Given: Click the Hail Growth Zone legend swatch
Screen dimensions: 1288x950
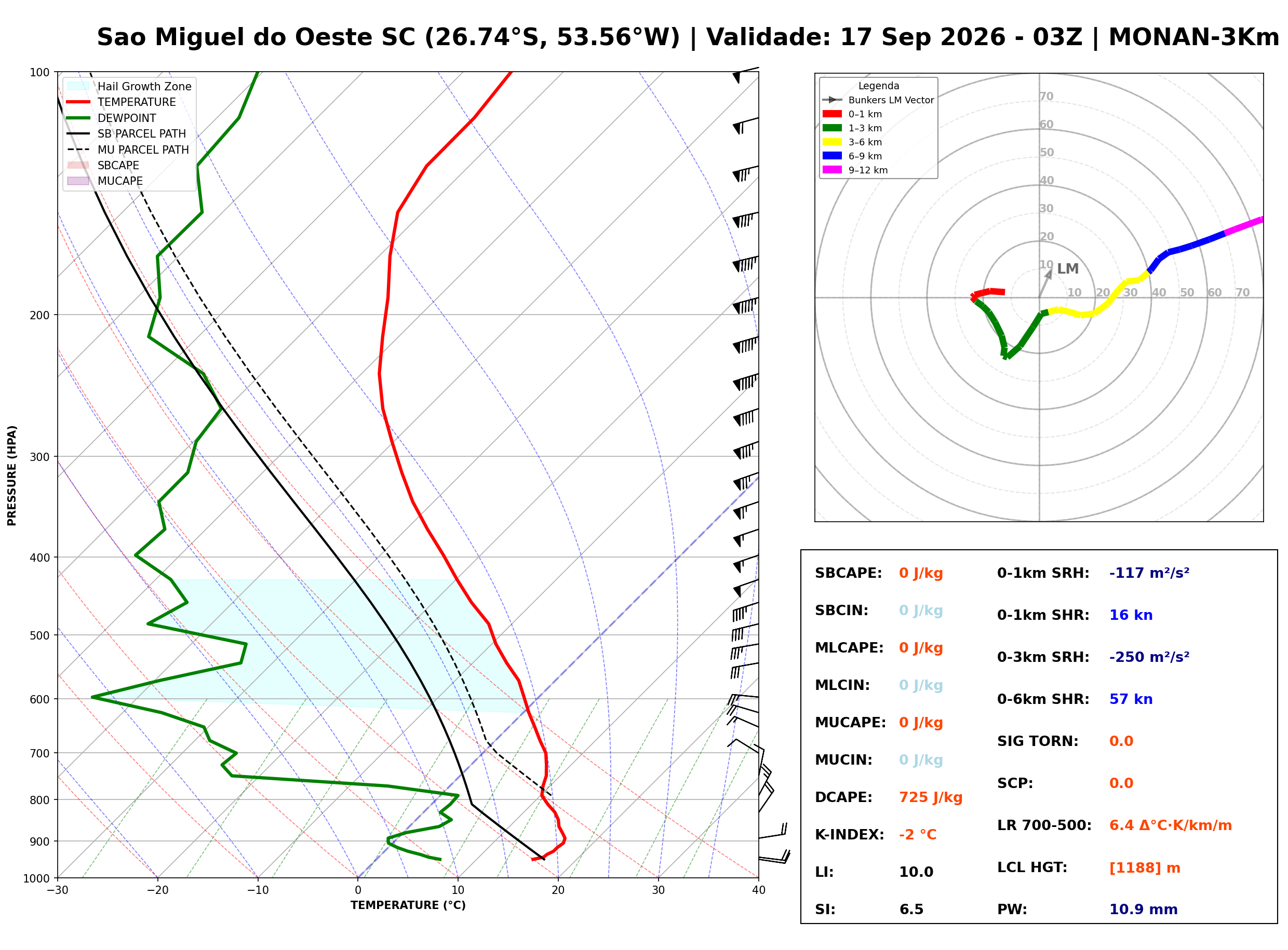Looking at the screenshot, I should (x=78, y=86).
